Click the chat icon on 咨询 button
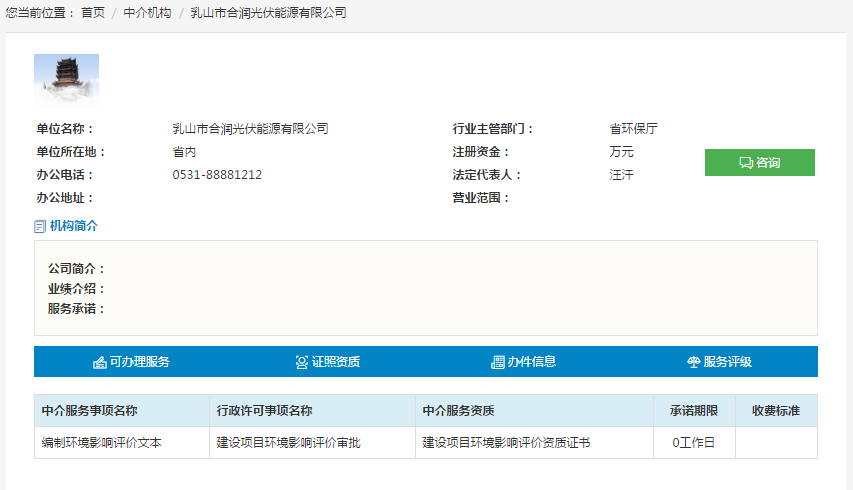Screen dimensions: 853x490 coord(745,163)
